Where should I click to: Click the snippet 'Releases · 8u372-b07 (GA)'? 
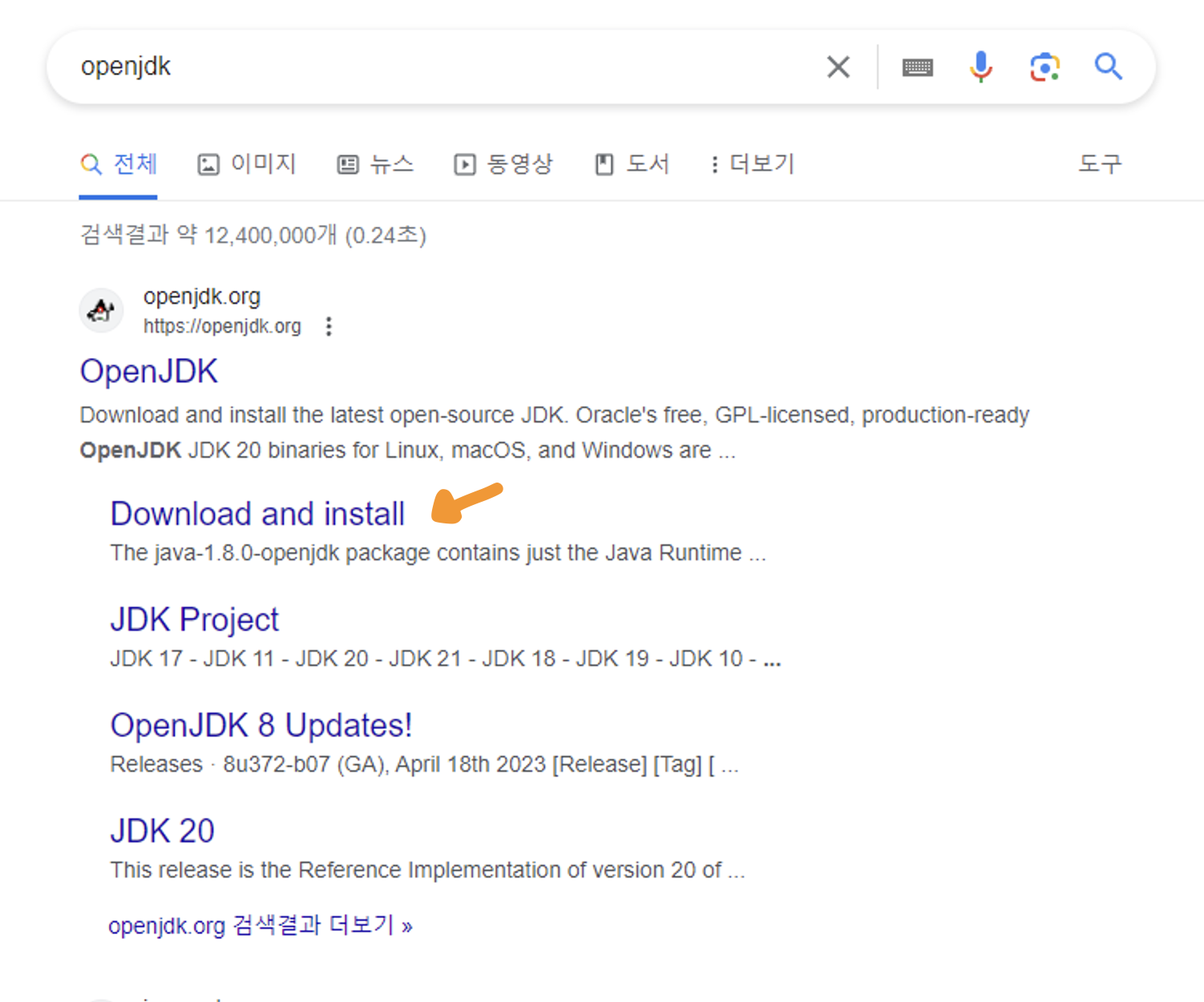point(424,765)
